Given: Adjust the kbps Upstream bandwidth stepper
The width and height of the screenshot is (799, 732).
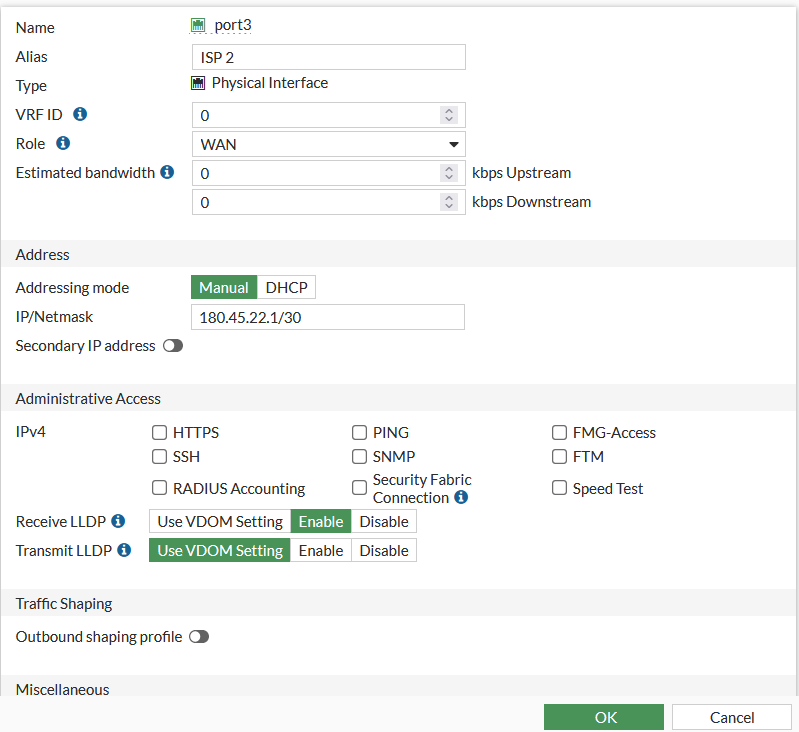Looking at the screenshot, I should (449, 173).
